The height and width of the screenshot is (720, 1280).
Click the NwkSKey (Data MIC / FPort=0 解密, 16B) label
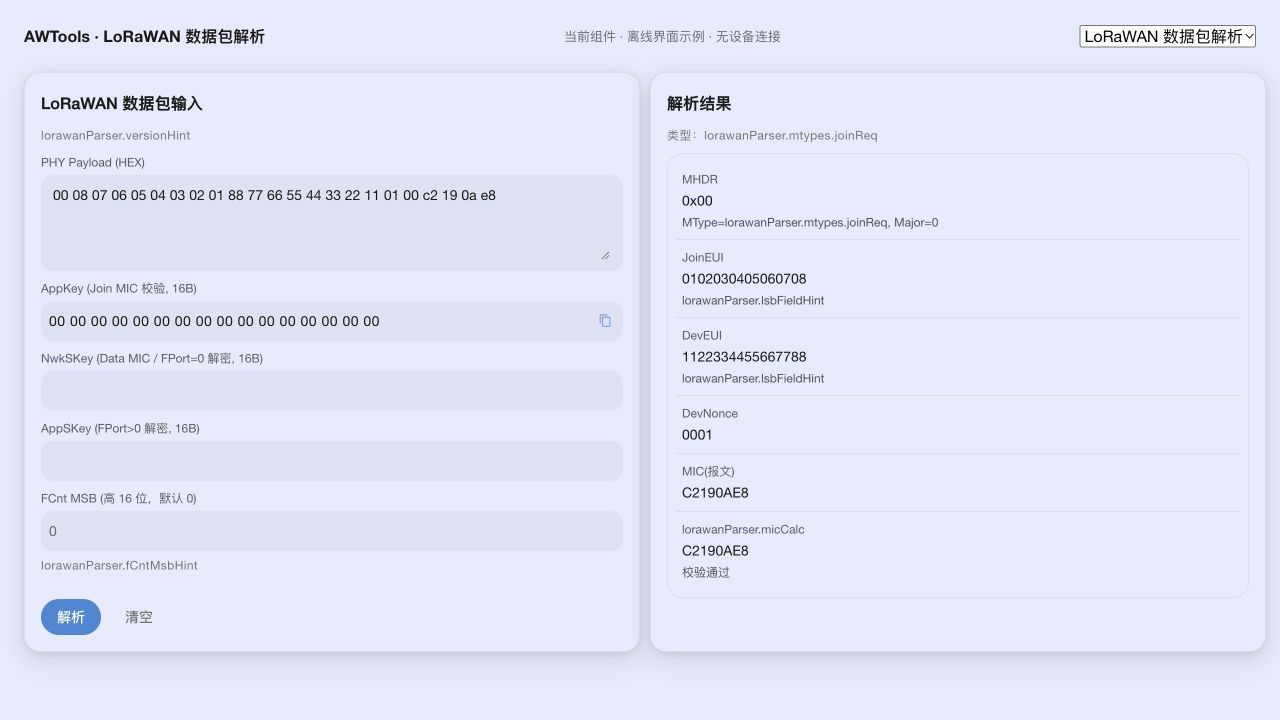pyautogui.click(x=152, y=358)
